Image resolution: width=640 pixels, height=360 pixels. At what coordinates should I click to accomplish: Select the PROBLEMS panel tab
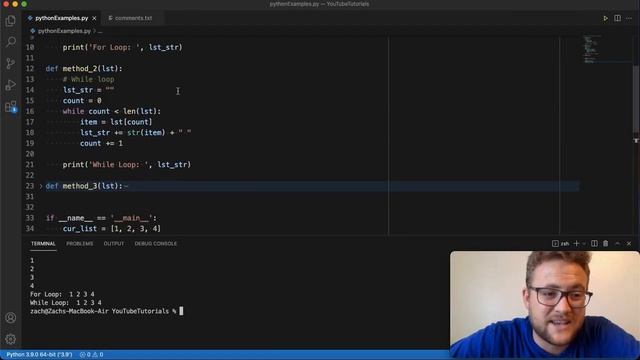pyautogui.click(x=80, y=244)
